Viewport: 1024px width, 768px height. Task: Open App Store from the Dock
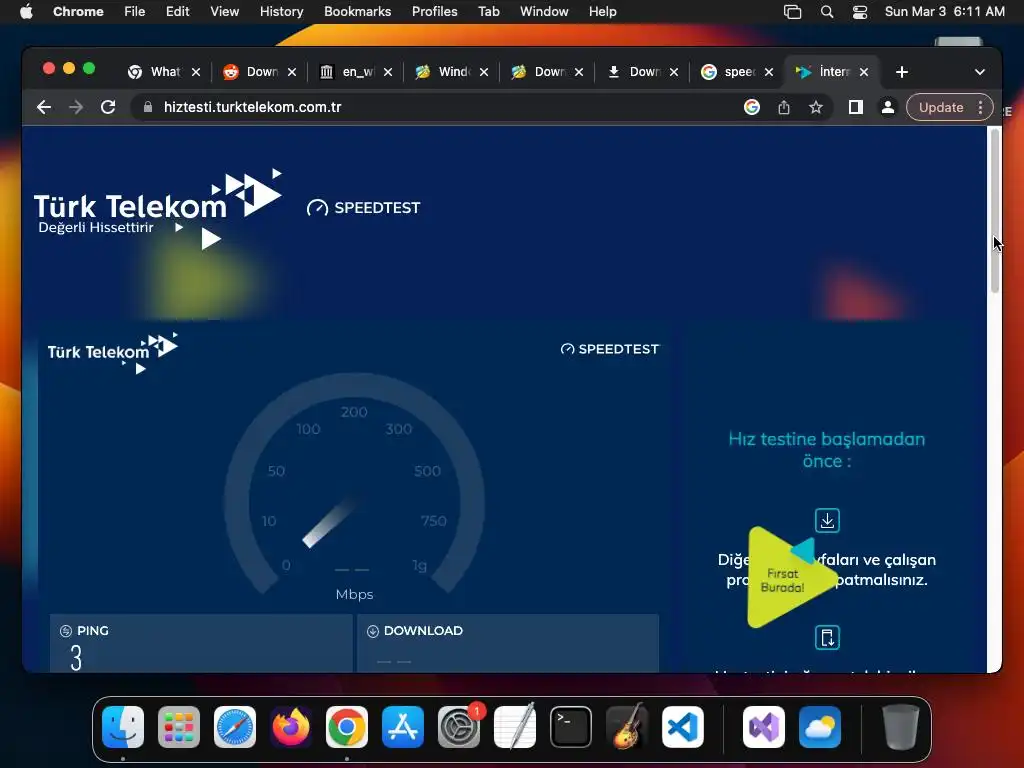(x=403, y=727)
